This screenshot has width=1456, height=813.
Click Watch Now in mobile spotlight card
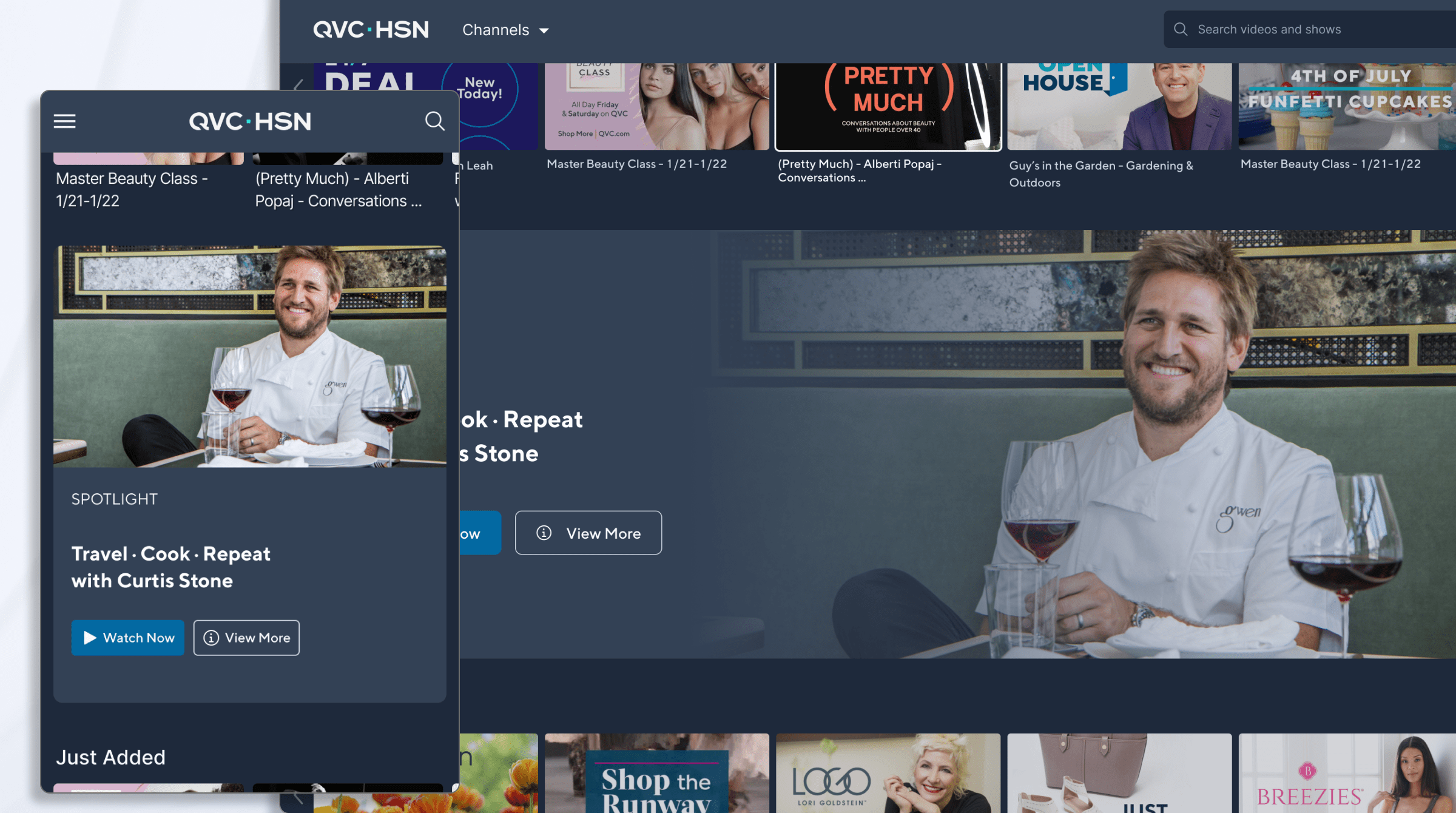coord(127,638)
